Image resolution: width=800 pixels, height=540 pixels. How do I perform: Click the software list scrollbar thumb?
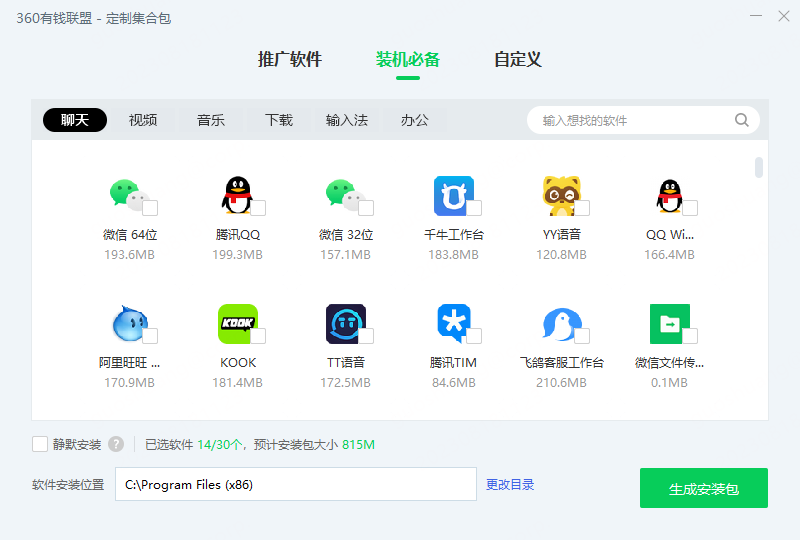759,167
